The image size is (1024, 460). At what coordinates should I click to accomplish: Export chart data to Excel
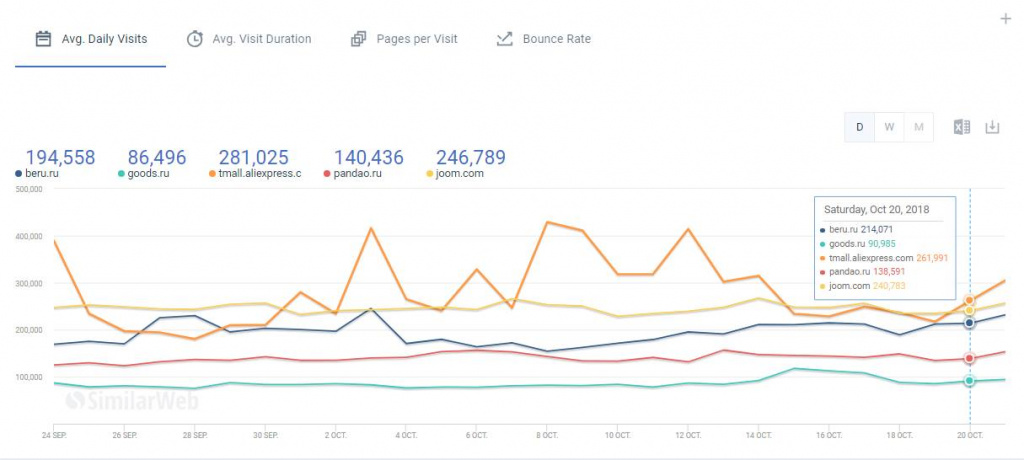click(x=962, y=127)
